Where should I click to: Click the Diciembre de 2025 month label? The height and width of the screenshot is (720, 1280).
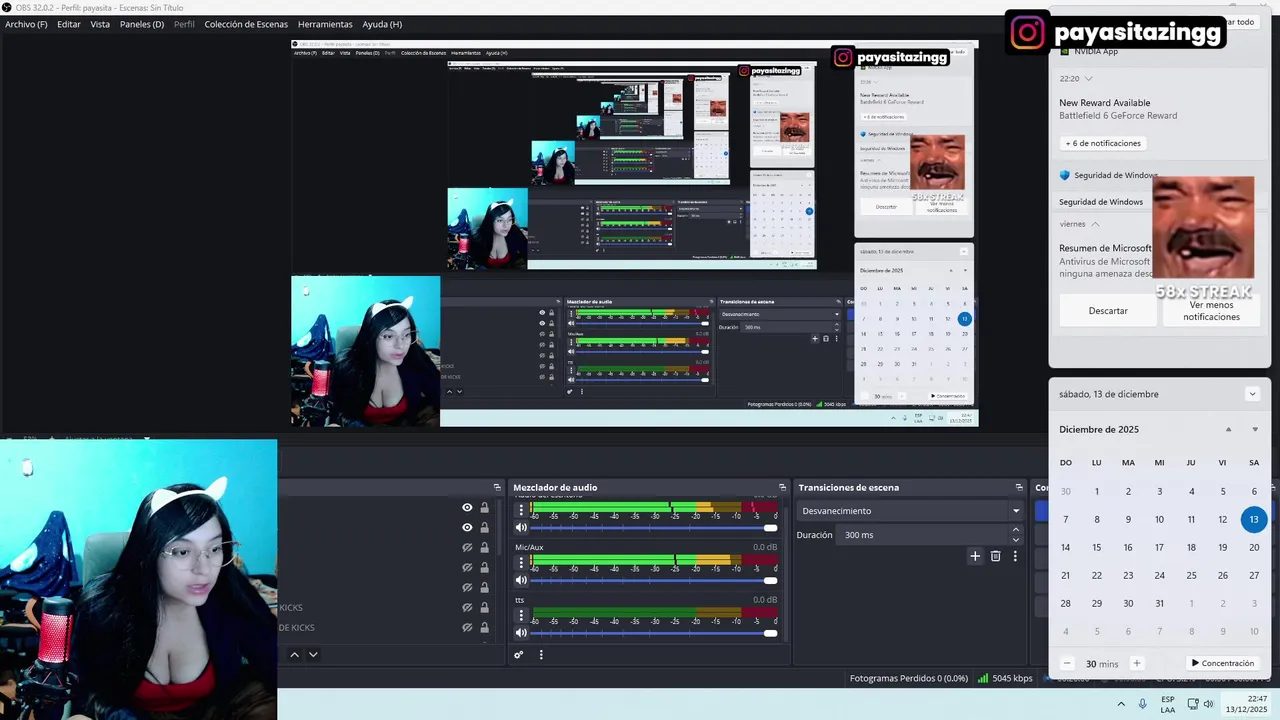(x=1099, y=429)
